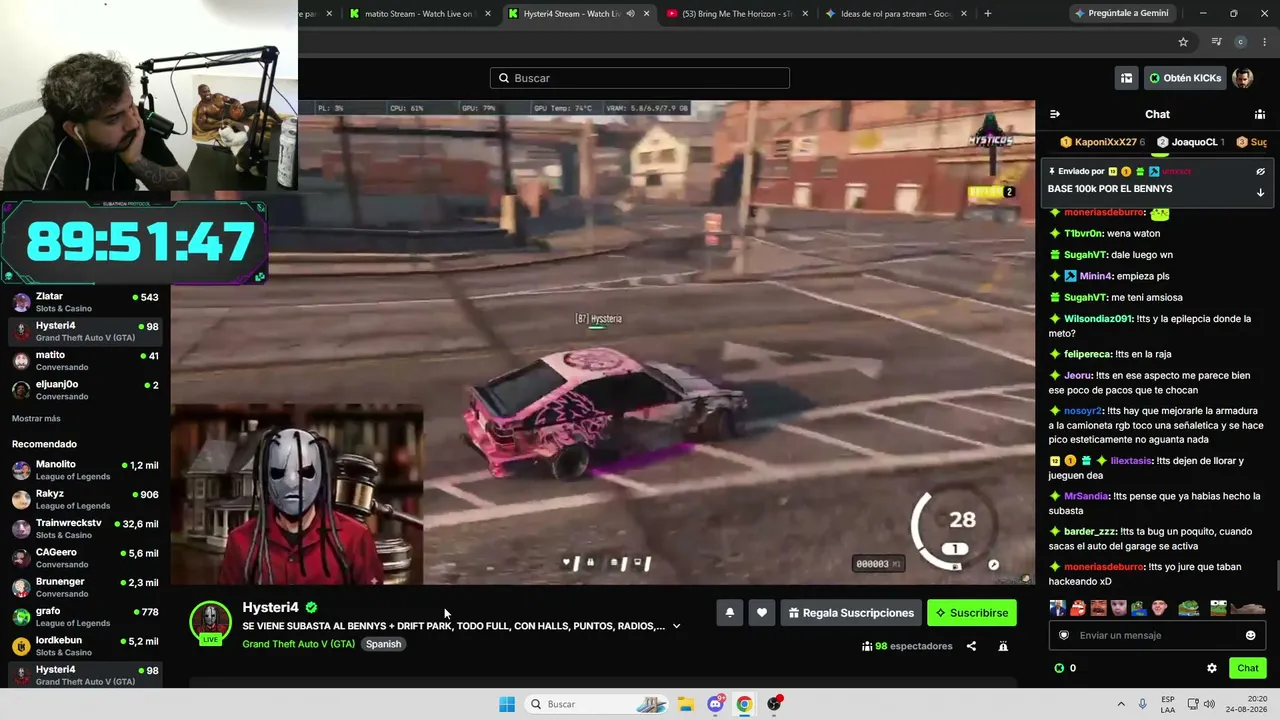Open the taskbar clock showing 20:20

pyautogui.click(x=1247, y=704)
